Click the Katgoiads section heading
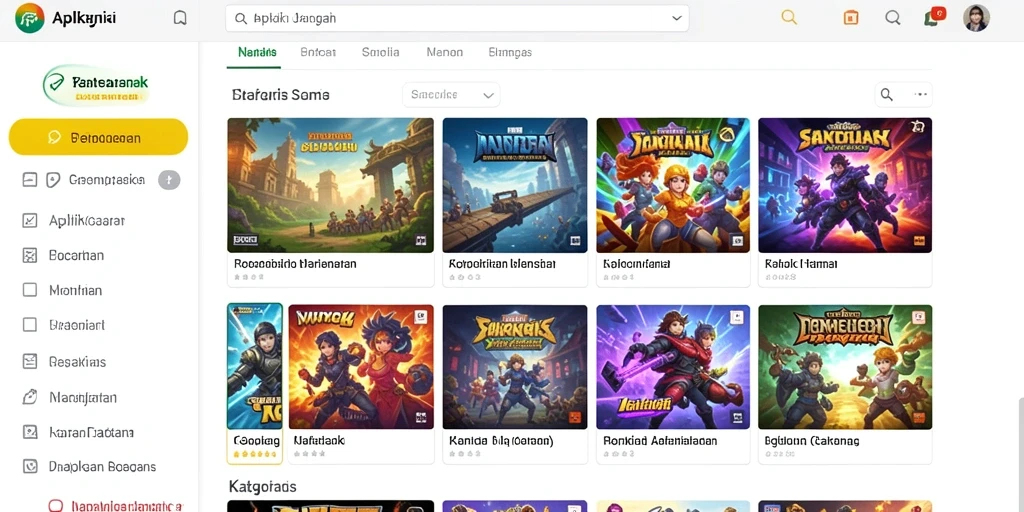This screenshot has height=512, width=1024. tap(263, 487)
